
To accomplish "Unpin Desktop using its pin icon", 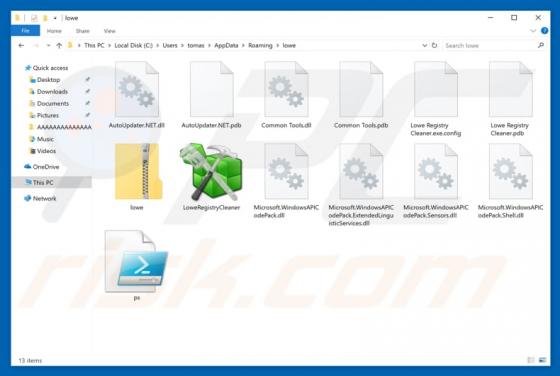I will (88, 79).
